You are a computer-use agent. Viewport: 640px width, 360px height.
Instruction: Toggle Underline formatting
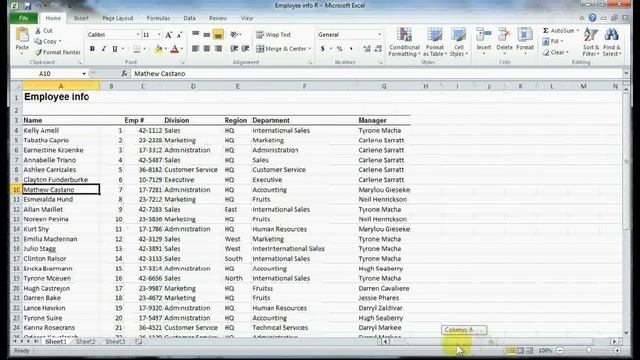[x=115, y=49]
